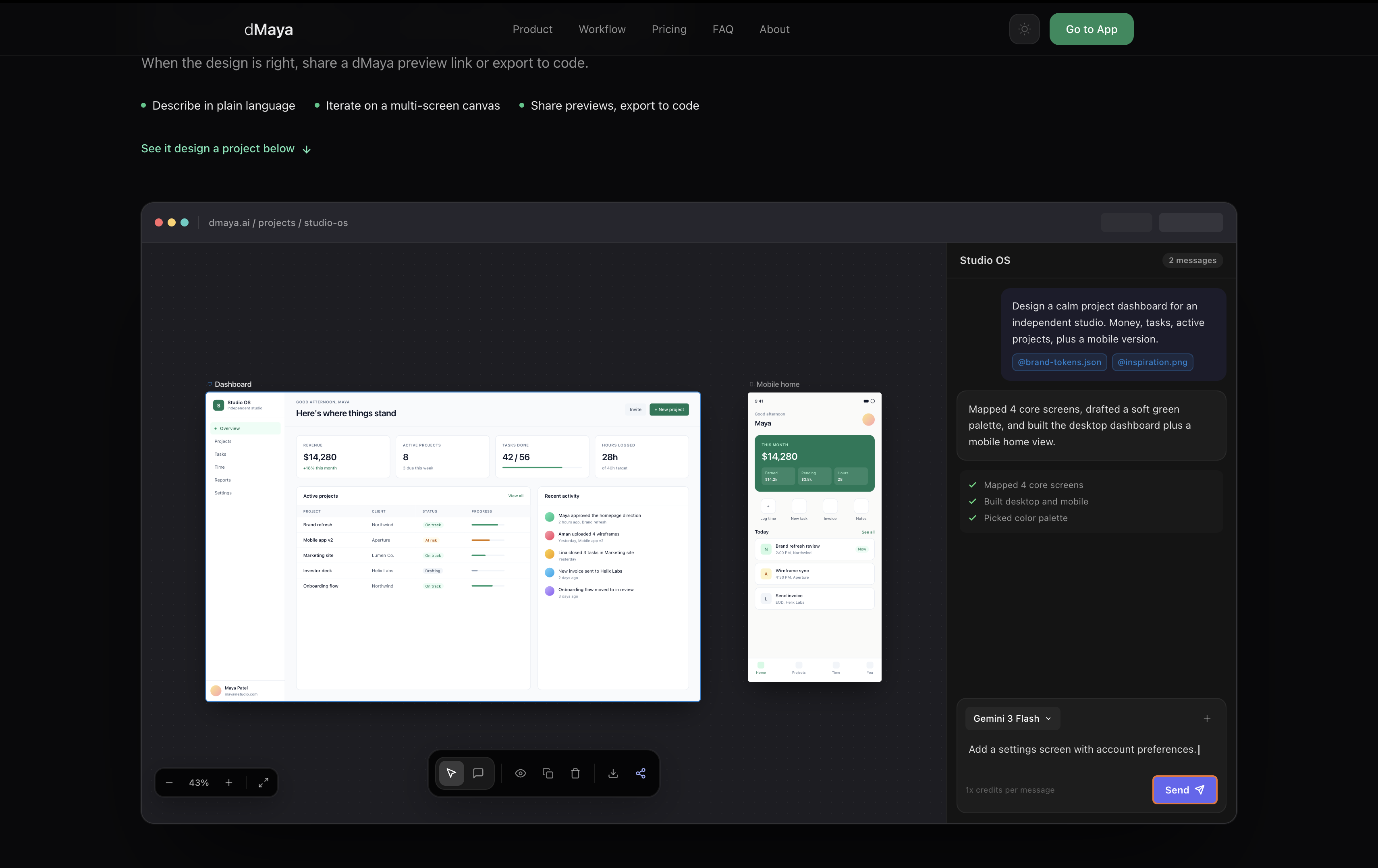Click the + New project button

tap(669, 410)
